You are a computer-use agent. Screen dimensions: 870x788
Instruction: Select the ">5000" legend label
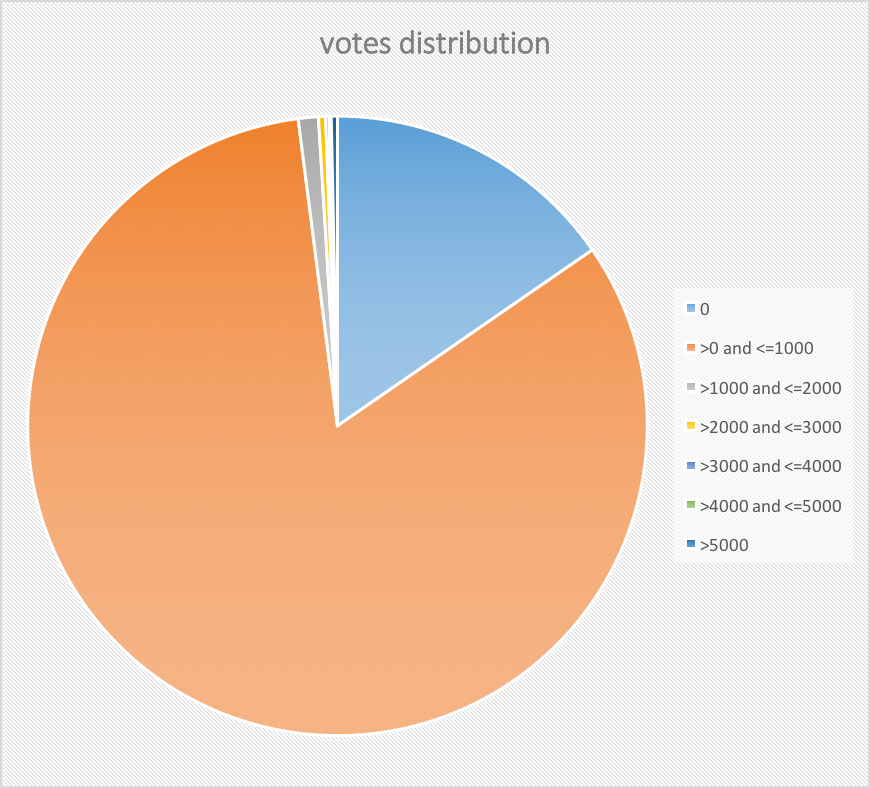[724, 545]
